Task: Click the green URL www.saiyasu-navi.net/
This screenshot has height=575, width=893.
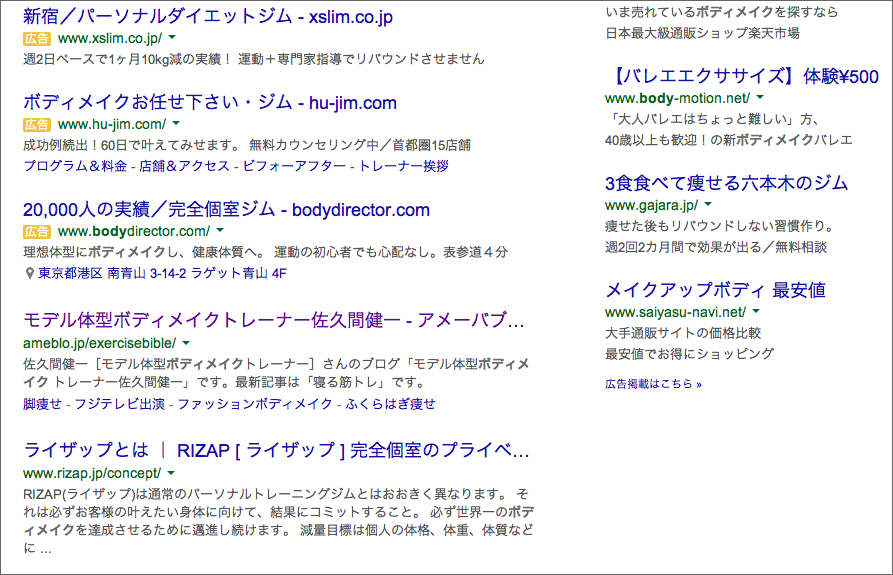Action: (x=675, y=312)
